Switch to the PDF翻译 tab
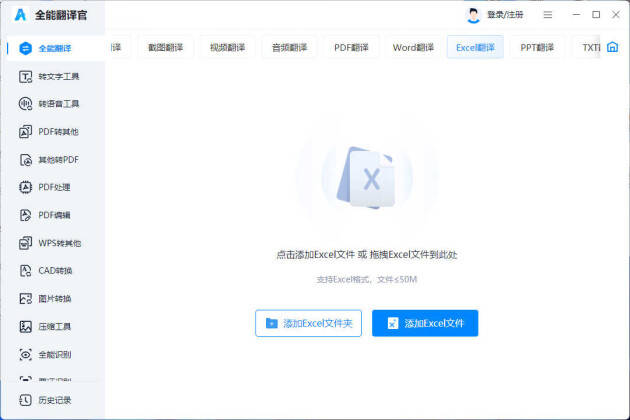The width and height of the screenshot is (630, 420). (x=351, y=47)
